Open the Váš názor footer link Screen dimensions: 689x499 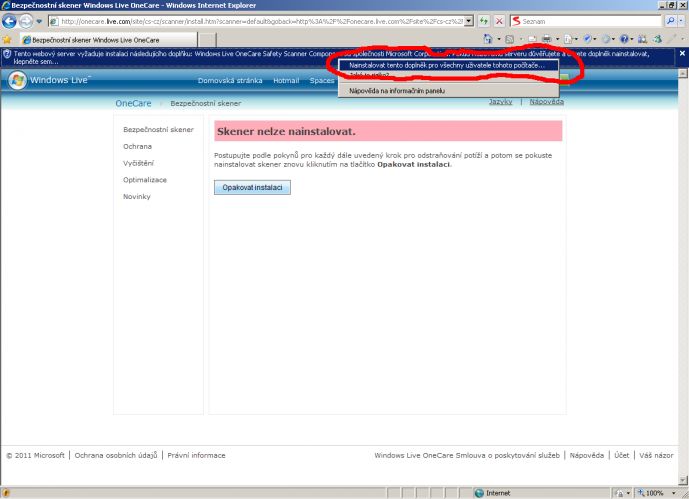pyautogui.click(x=656, y=456)
